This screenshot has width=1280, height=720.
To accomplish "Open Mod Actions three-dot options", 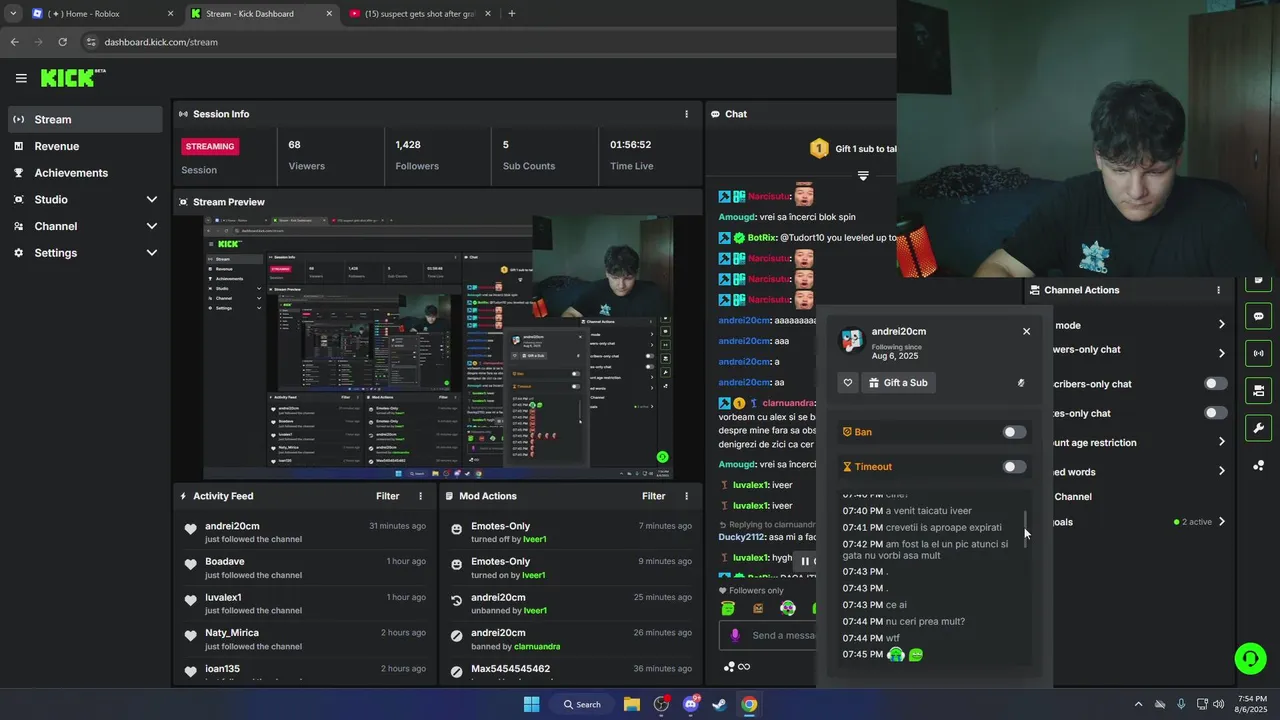I will 686,496.
